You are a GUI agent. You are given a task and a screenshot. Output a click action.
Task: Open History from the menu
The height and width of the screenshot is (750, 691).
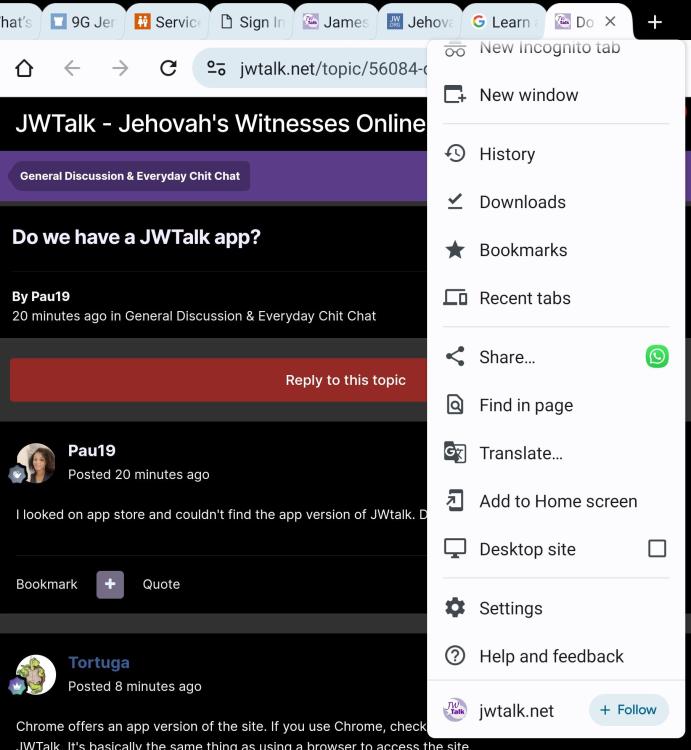tap(556, 154)
